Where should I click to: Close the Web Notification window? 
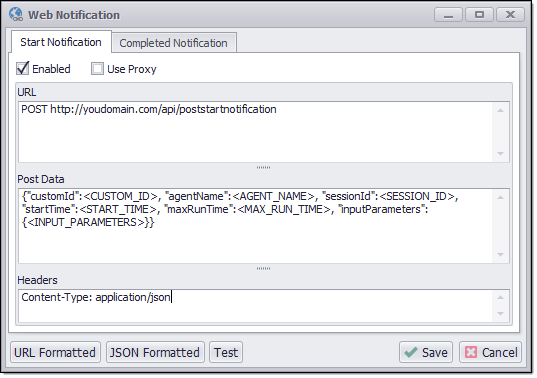tap(510, 15)
